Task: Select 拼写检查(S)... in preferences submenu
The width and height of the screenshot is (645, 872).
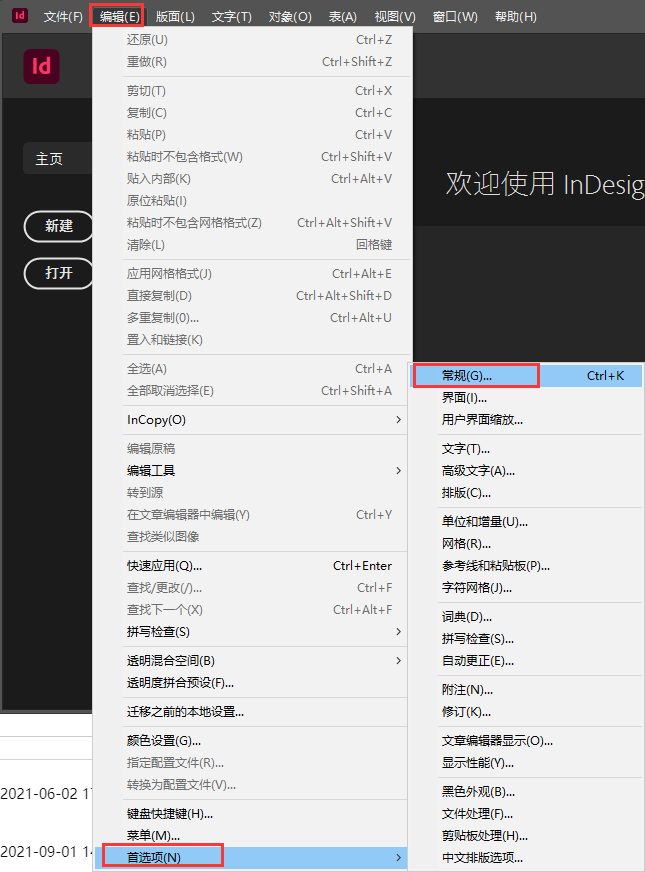Action: click(526, 639)
